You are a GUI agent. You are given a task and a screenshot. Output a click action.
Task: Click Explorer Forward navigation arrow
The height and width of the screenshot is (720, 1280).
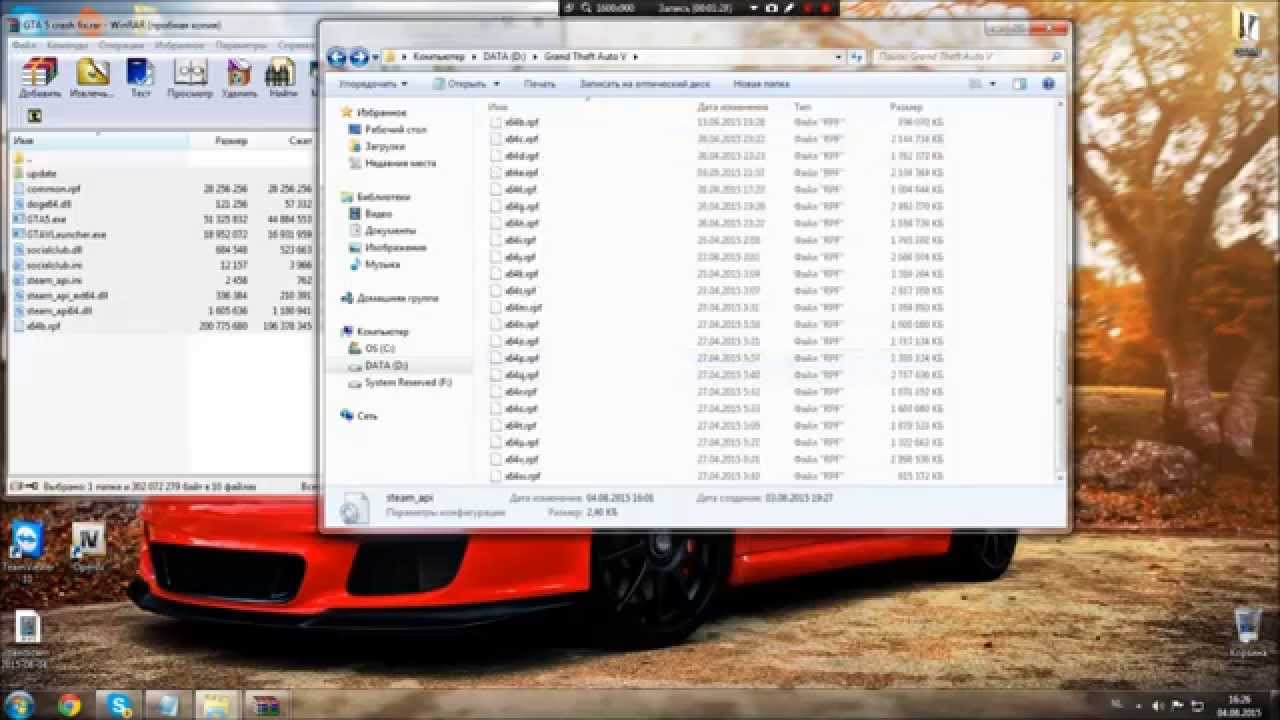[x=359, y=57]
